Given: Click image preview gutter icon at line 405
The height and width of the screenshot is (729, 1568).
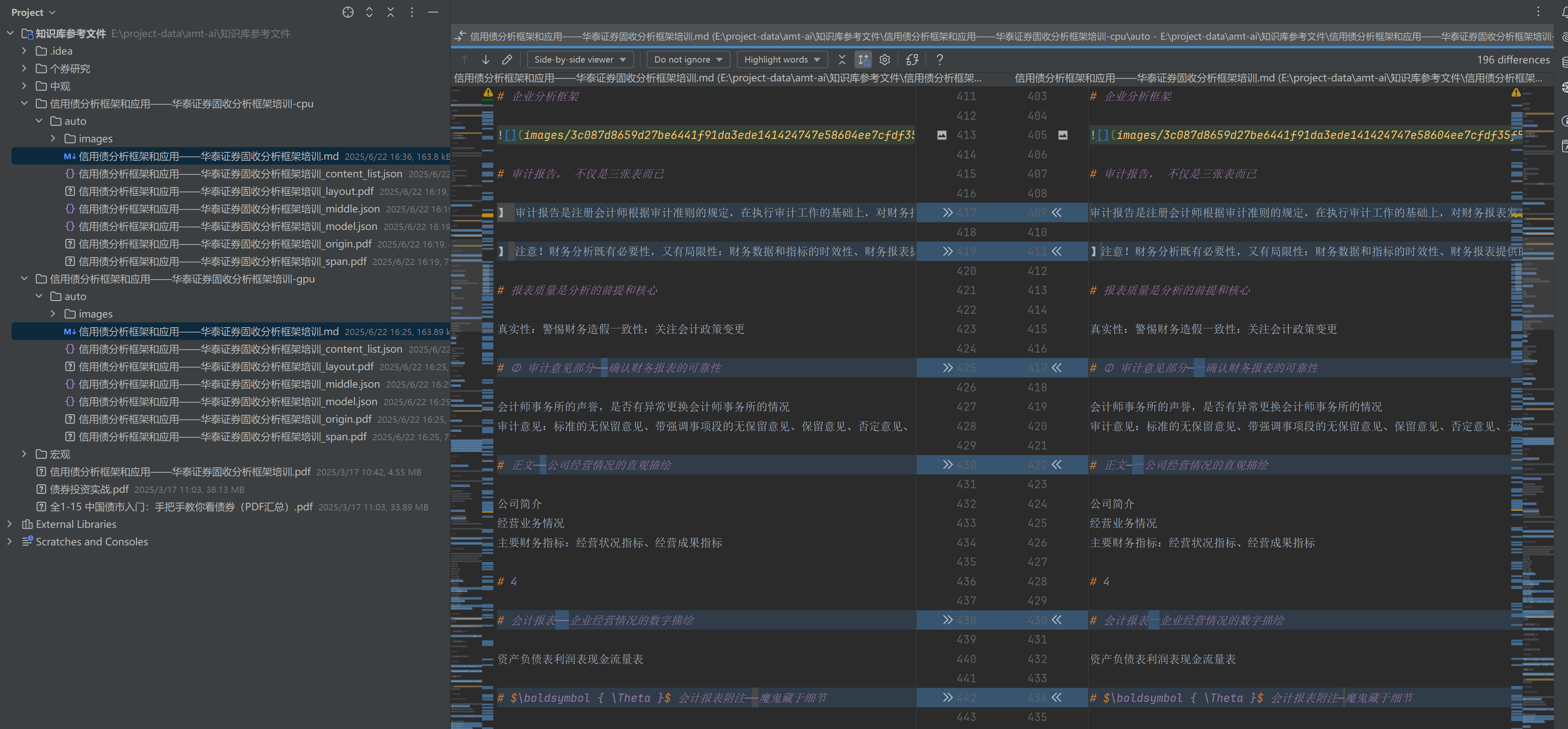Looking at the screenshot, I should 1063,135.
